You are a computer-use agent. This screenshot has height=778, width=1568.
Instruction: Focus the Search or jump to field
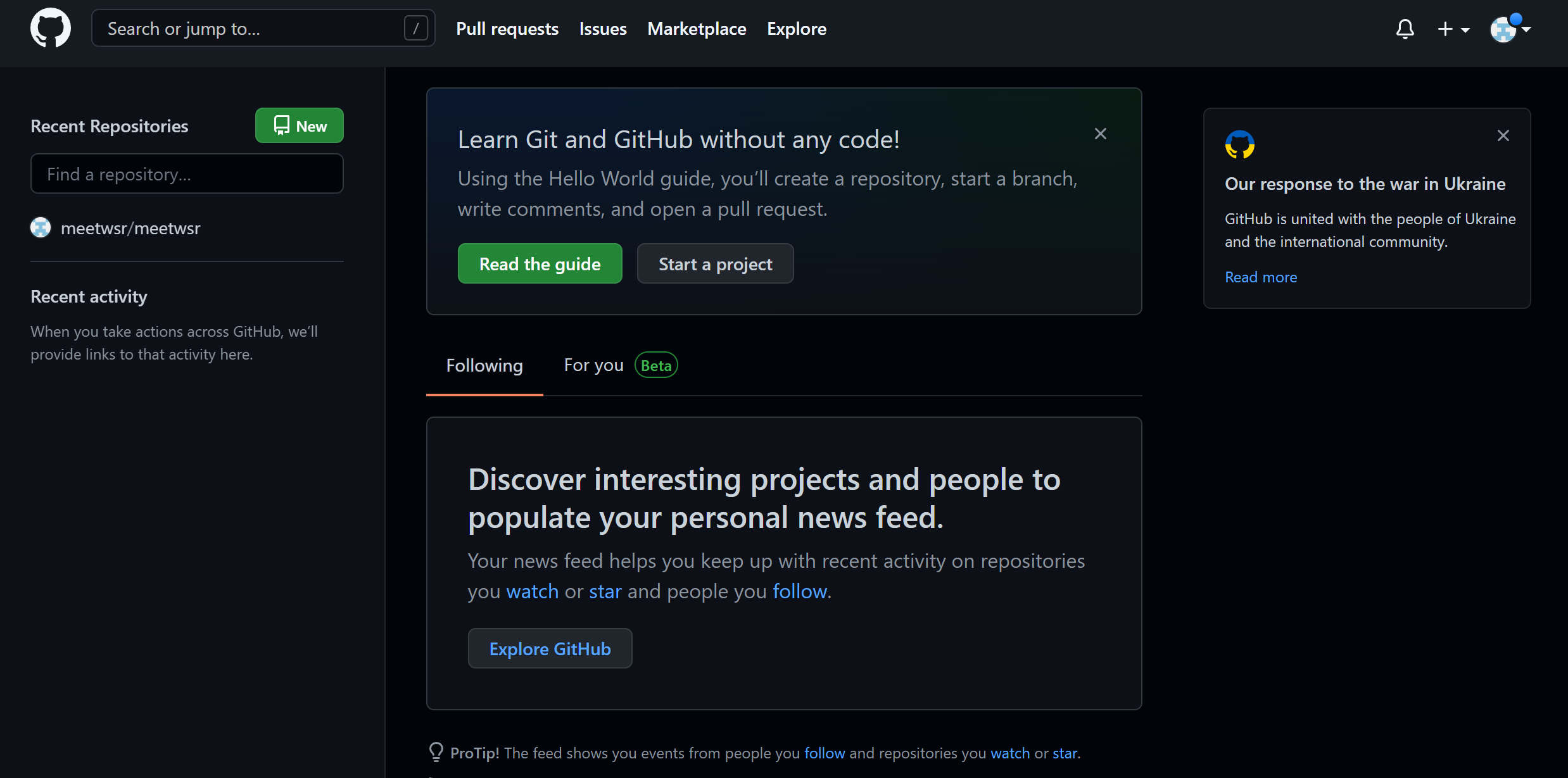click(x=263, y=28)
